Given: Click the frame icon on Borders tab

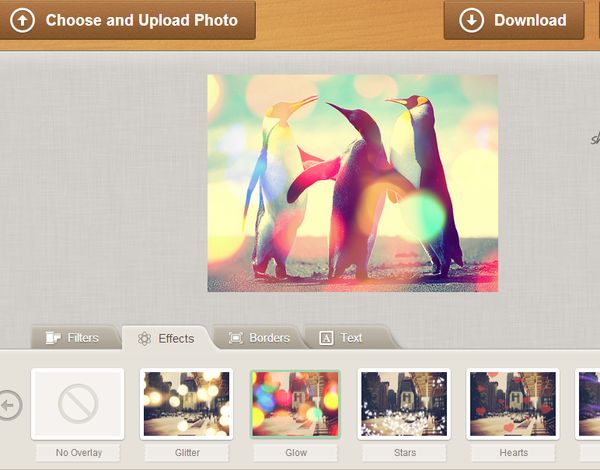Looking at the screenshot, I should [x=236, y=338].
